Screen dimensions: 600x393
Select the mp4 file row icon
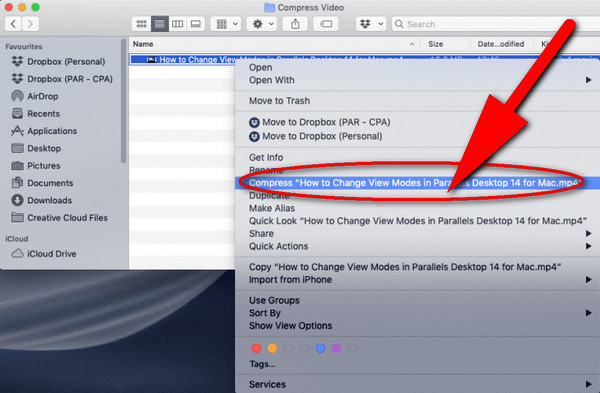point(152,59)
